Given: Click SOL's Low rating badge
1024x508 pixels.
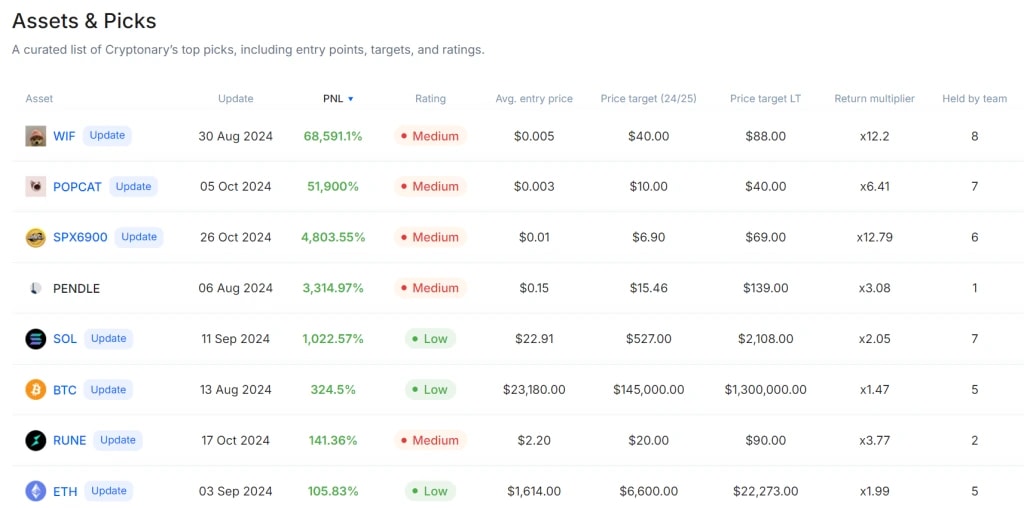Looking at the screenshot, I should point(430,339).
